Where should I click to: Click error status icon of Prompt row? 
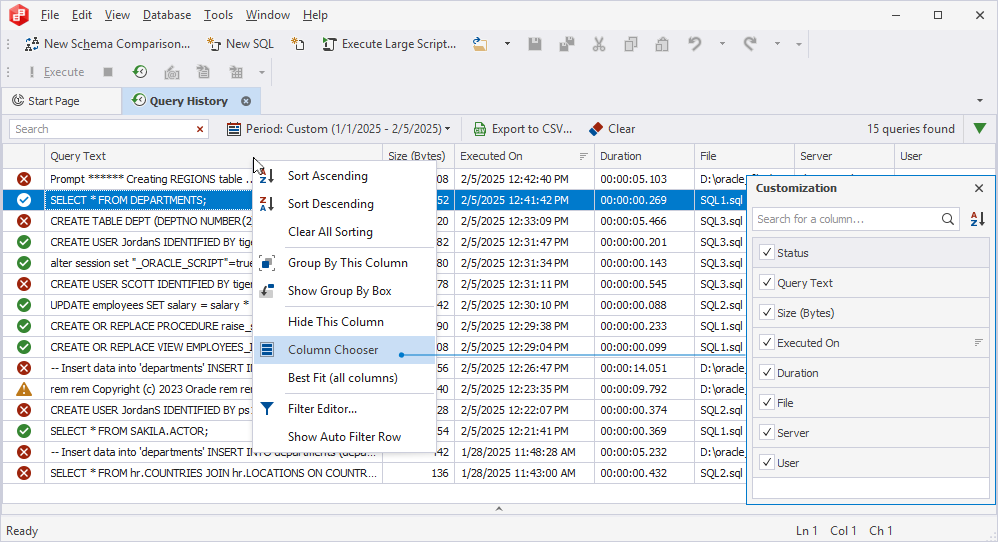pos(24,179)
